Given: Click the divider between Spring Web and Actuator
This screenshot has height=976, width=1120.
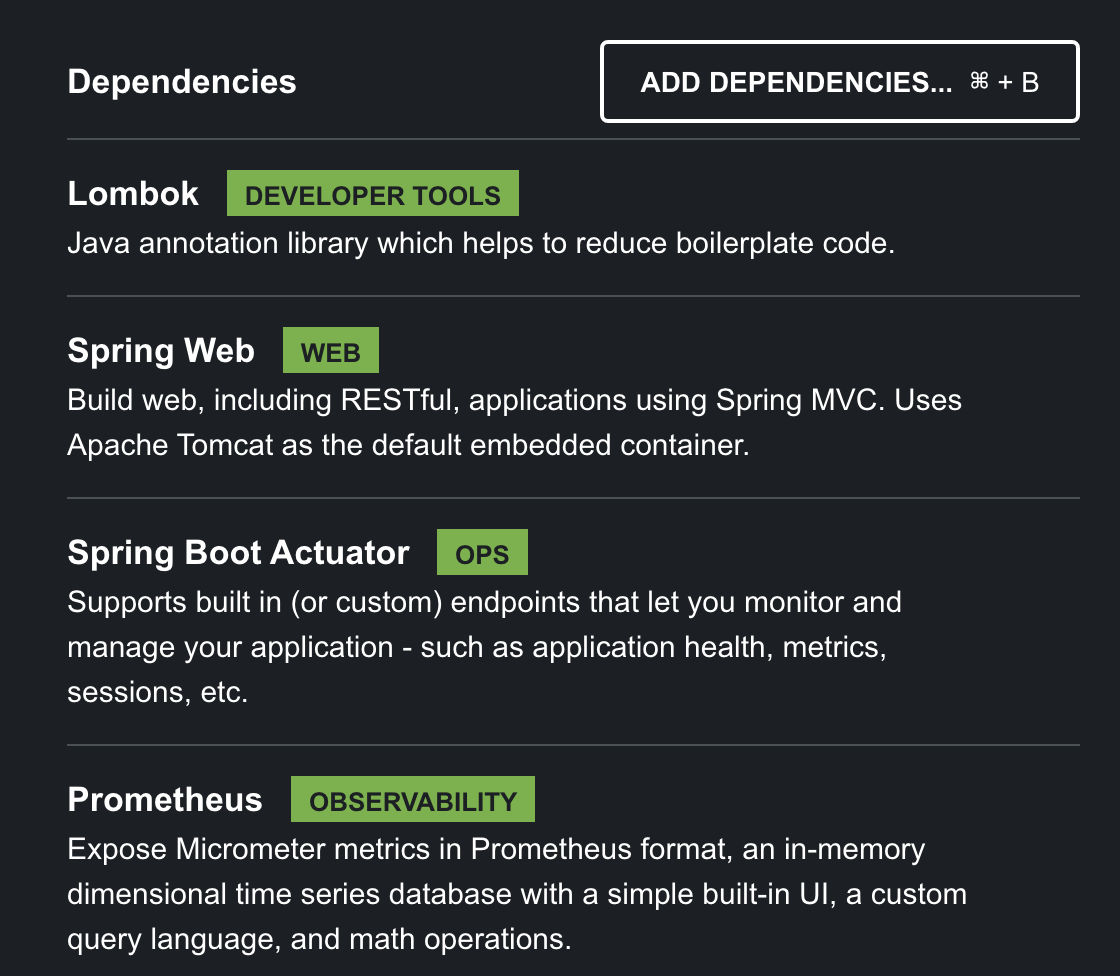Looking at the screenshot, I should (573, 497).
